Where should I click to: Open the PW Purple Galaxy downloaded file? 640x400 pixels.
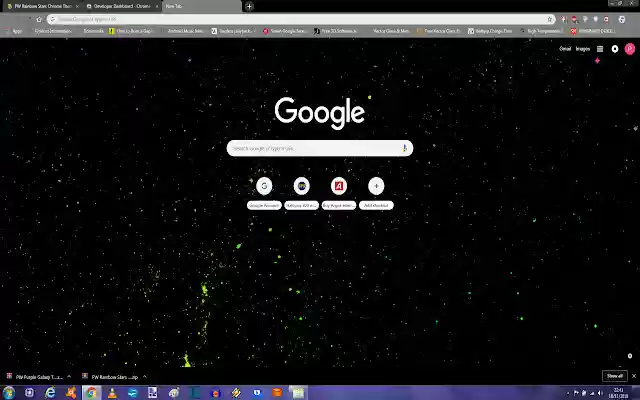click(35, 377)
